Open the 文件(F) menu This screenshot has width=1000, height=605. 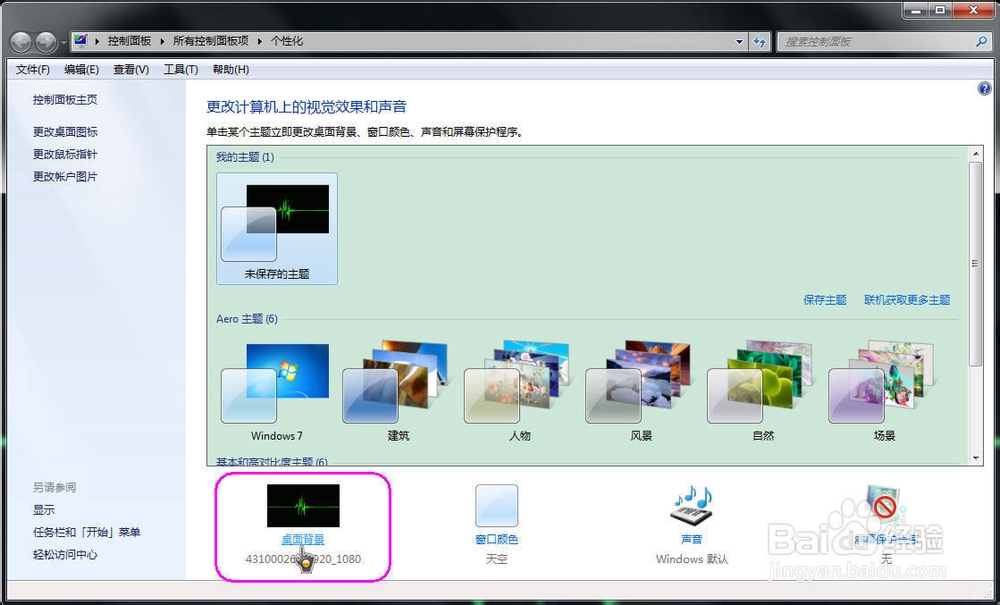coord(33,69)
